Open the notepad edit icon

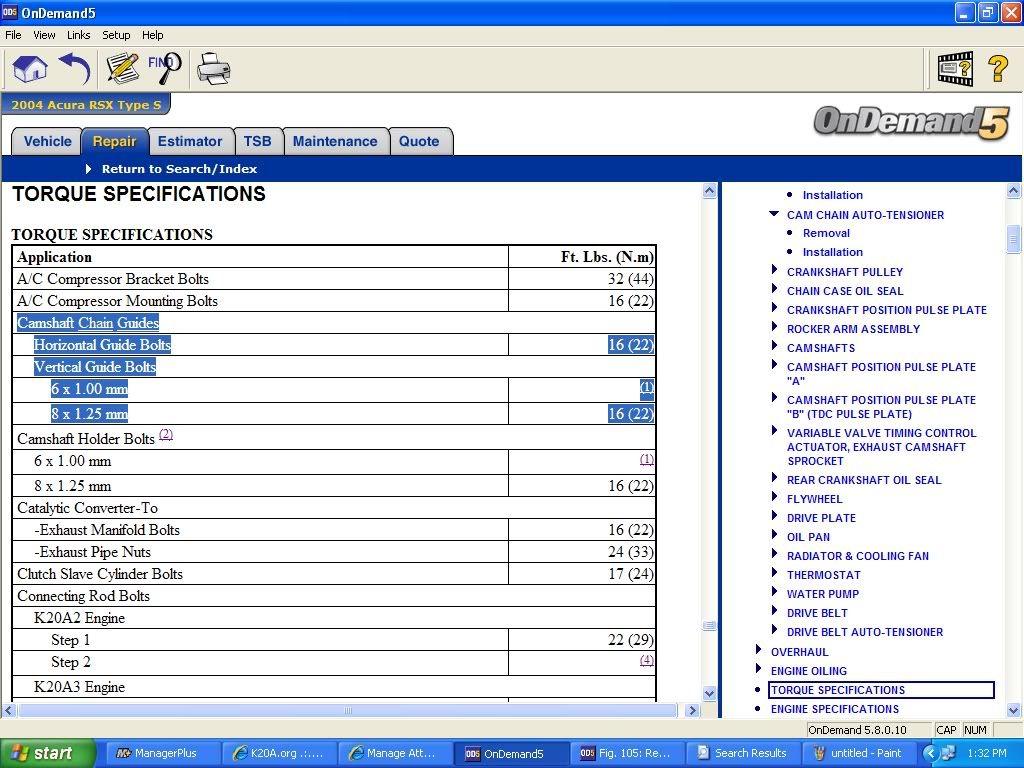point(122,69)
